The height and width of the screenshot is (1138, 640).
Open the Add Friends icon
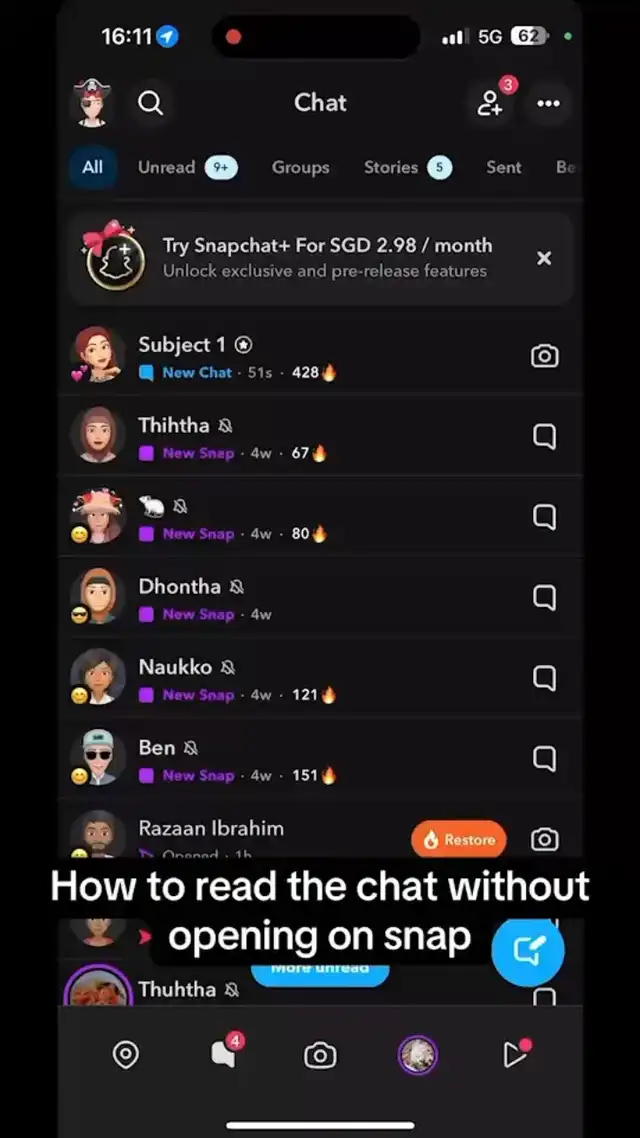(490, 103)
